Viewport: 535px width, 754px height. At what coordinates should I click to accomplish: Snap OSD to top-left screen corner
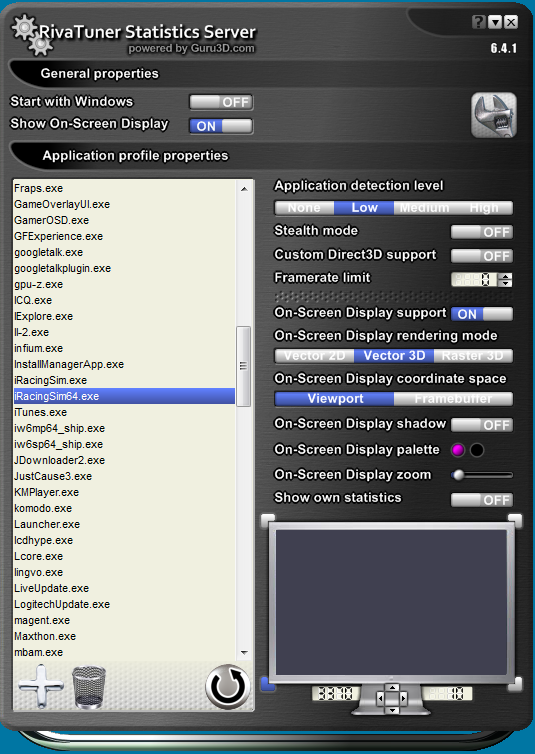pyautogui.click(x=268, y=520)
